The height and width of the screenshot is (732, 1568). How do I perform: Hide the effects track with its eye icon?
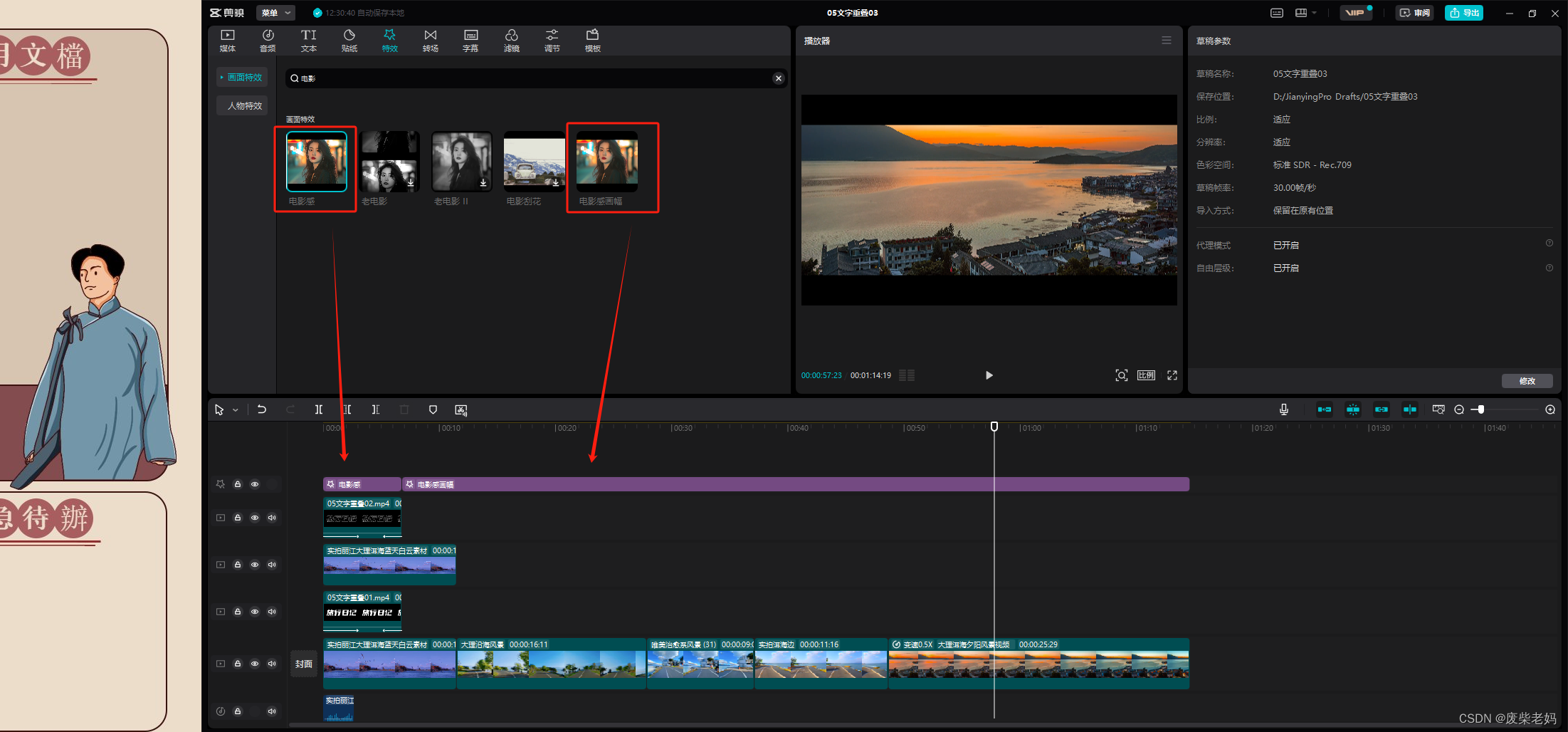pyautogui.click(x=255, y=484)
